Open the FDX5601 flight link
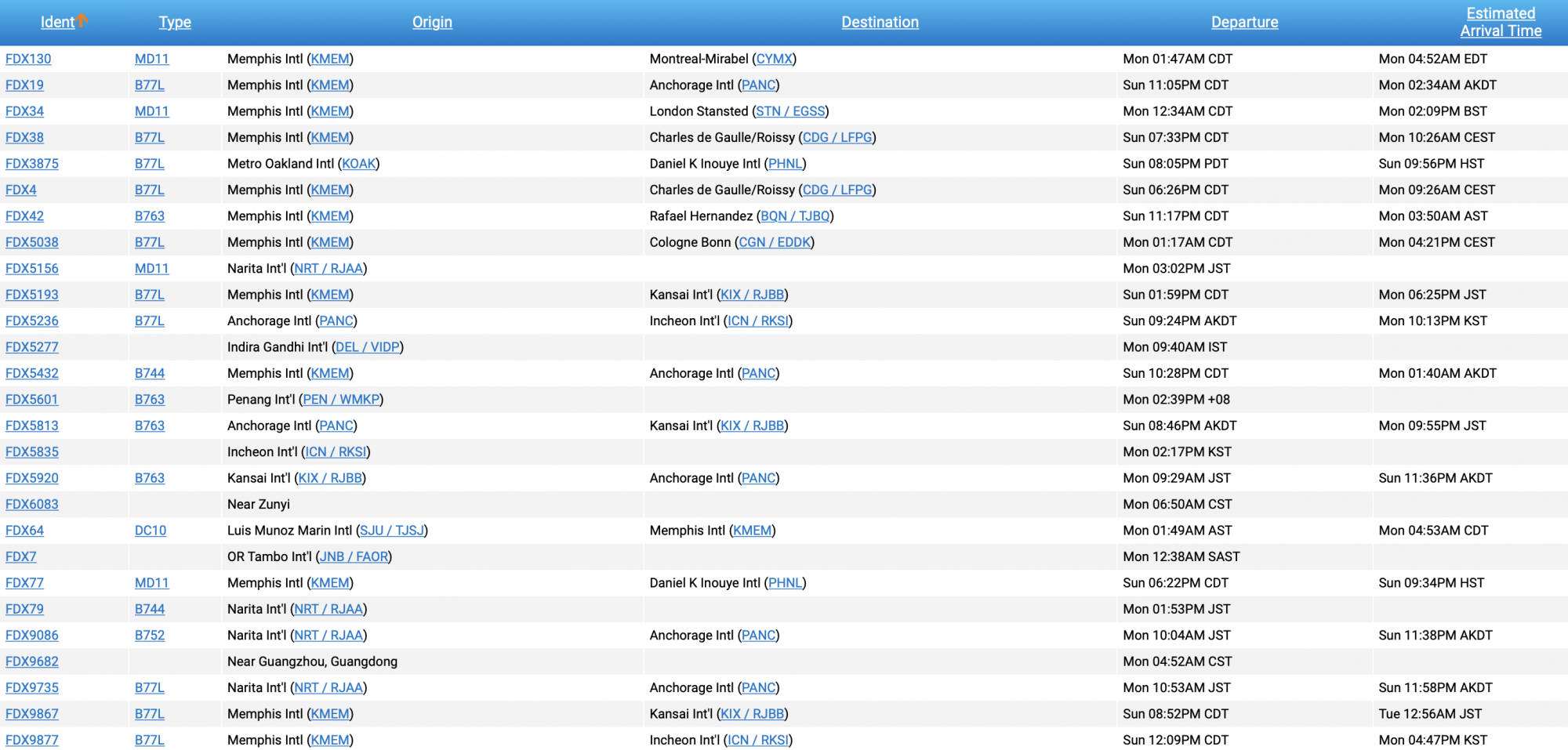Screen dimensions: 1568x750 click(32, 400)
